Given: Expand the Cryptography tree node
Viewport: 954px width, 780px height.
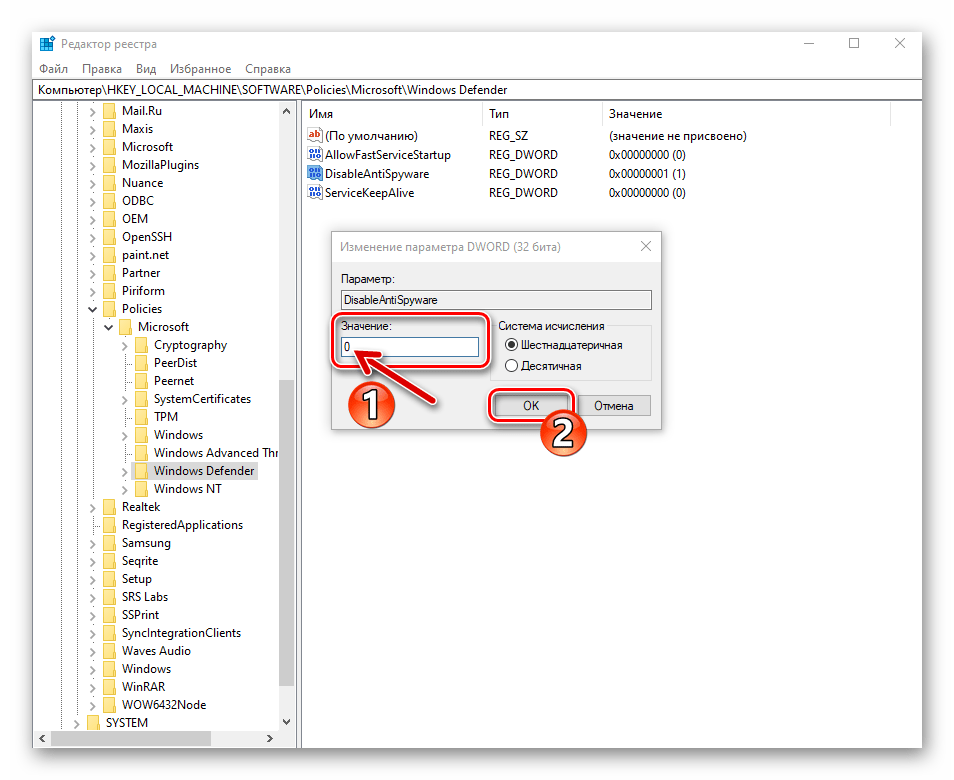Looking at the screenshot, I should coord(124,346).
